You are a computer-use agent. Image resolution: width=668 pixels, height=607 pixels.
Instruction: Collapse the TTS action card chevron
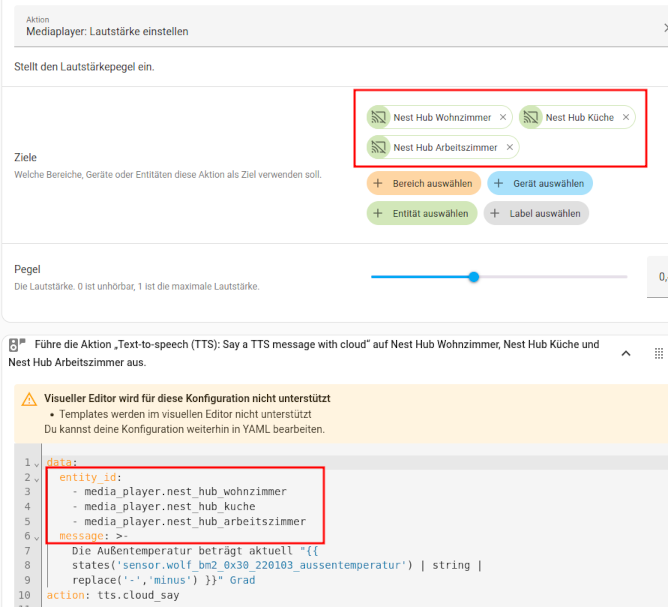coord(625,353)
